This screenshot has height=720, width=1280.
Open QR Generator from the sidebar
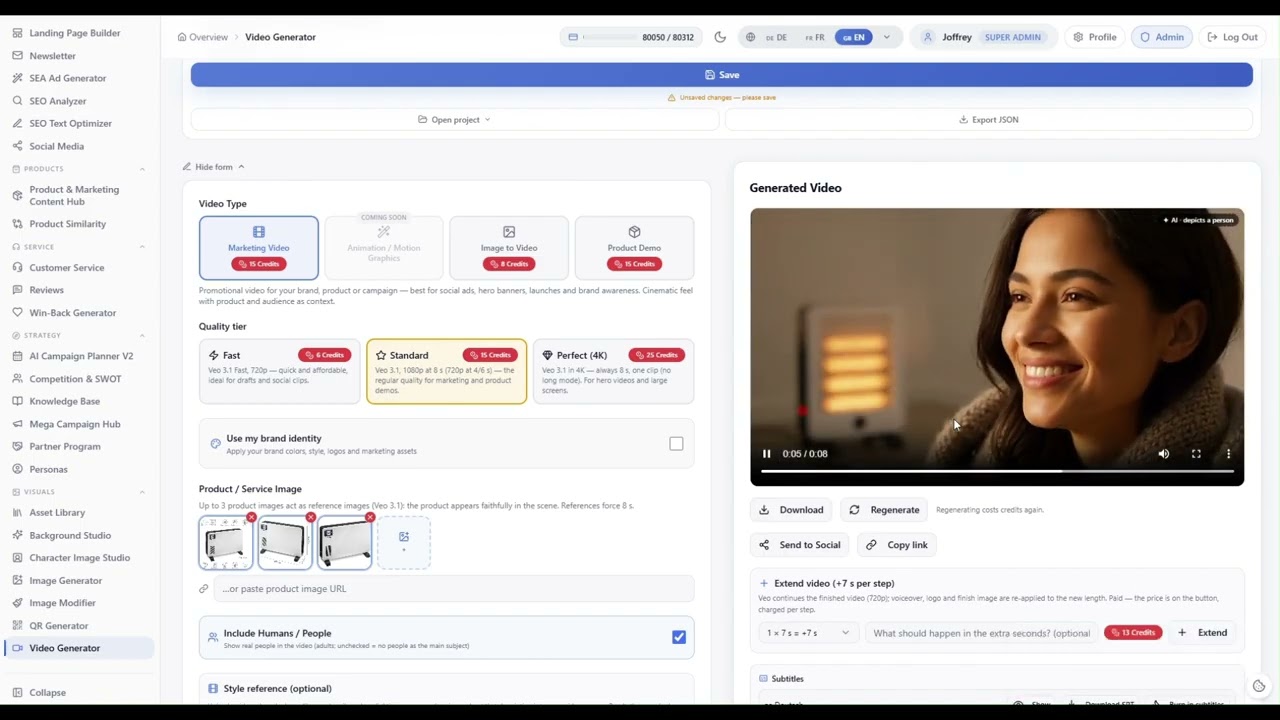[x=59, y=626]
